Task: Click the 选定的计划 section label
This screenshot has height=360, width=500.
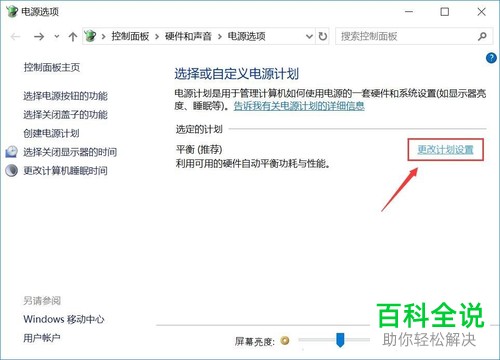Action: [199, 129]
